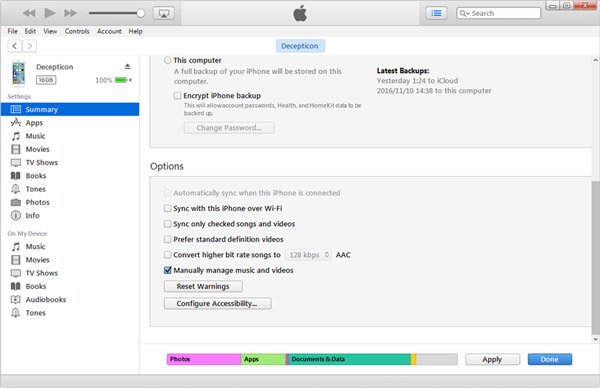Click the play button

pyautogui.click(x=49, y=13)
